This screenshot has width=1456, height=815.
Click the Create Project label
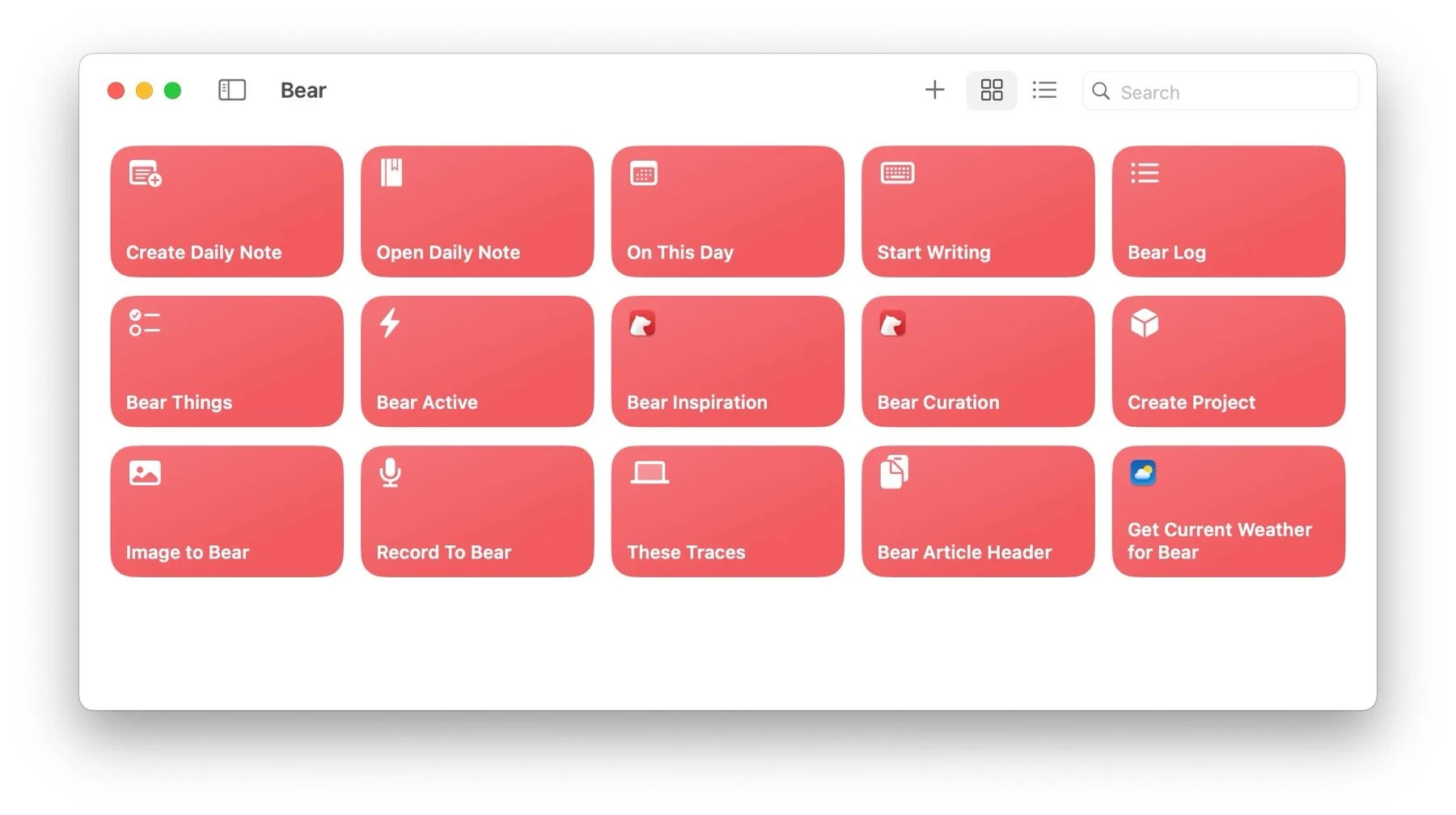click(x=1191, y=402)
